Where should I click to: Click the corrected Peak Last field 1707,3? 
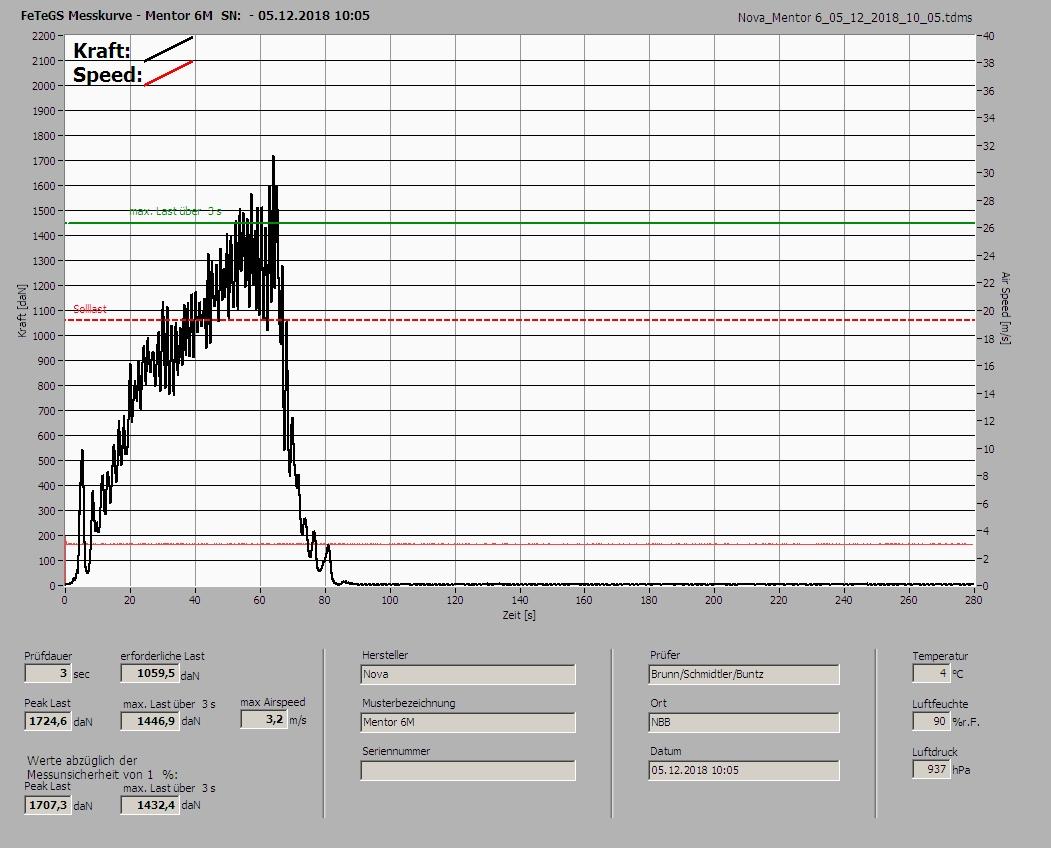pyautogui.click(x=48, y=805)
